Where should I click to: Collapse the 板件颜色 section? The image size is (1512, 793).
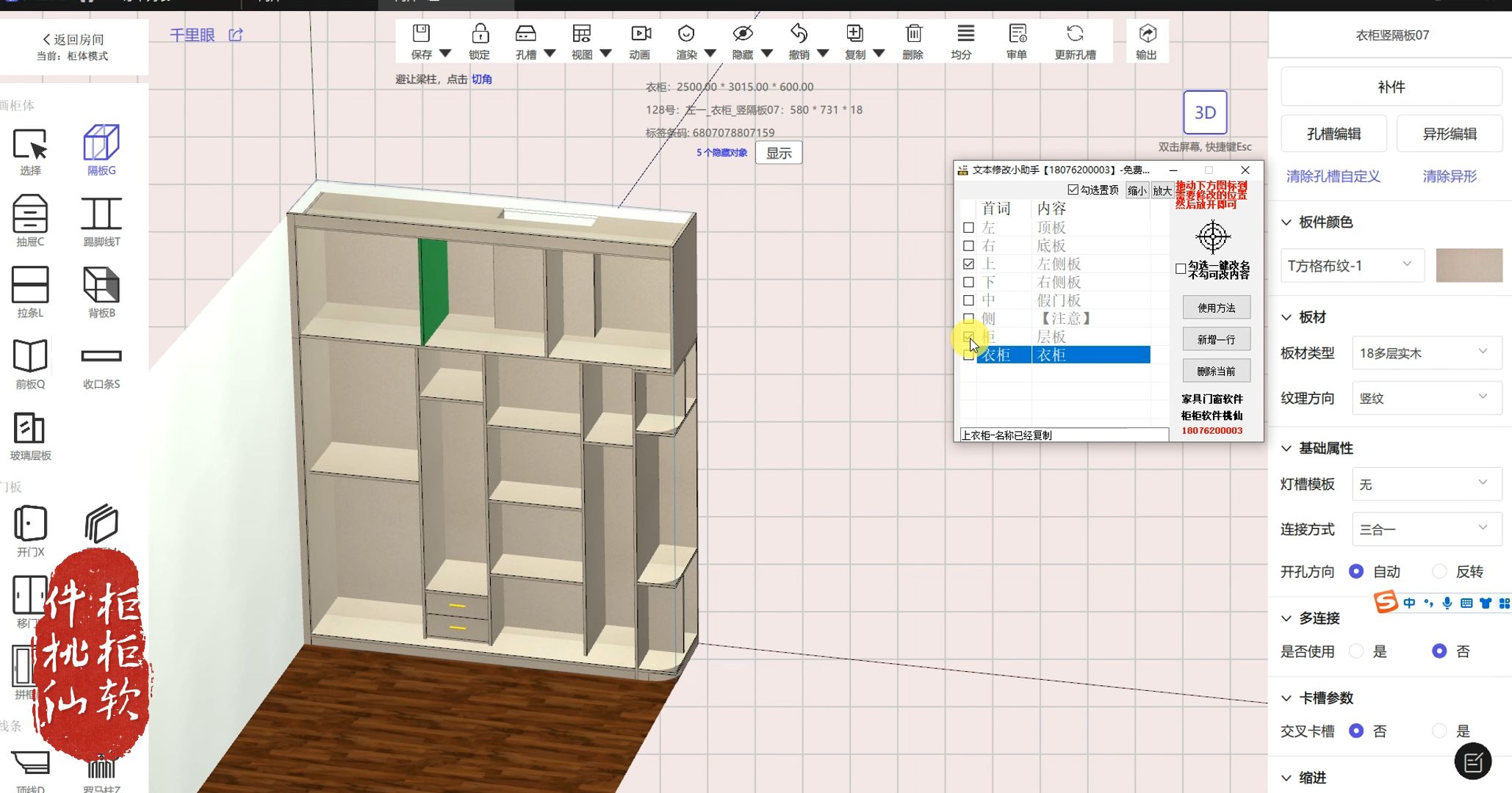1286,222
